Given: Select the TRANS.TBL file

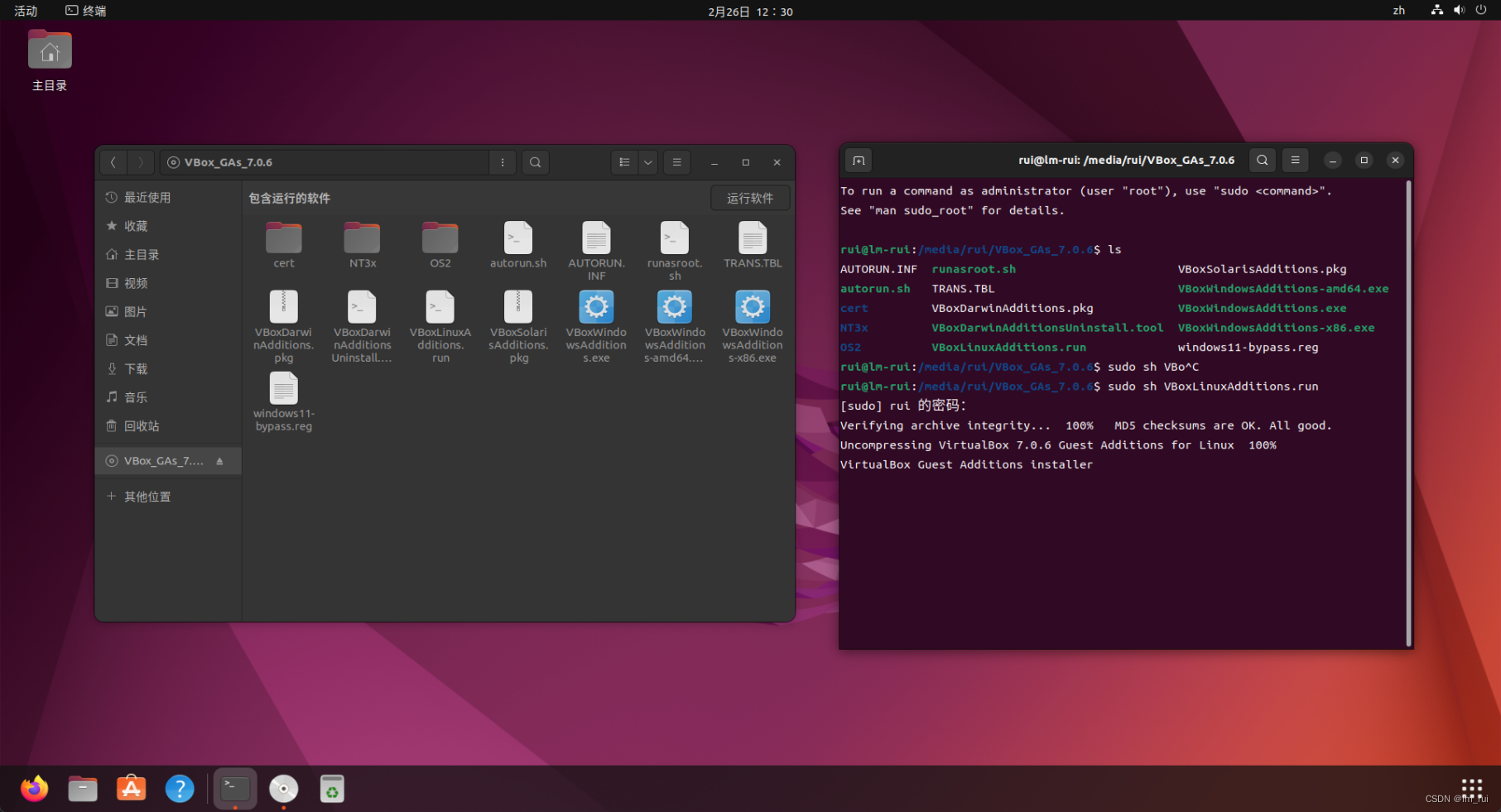Looking at the screenshot, I should (753, 246).
